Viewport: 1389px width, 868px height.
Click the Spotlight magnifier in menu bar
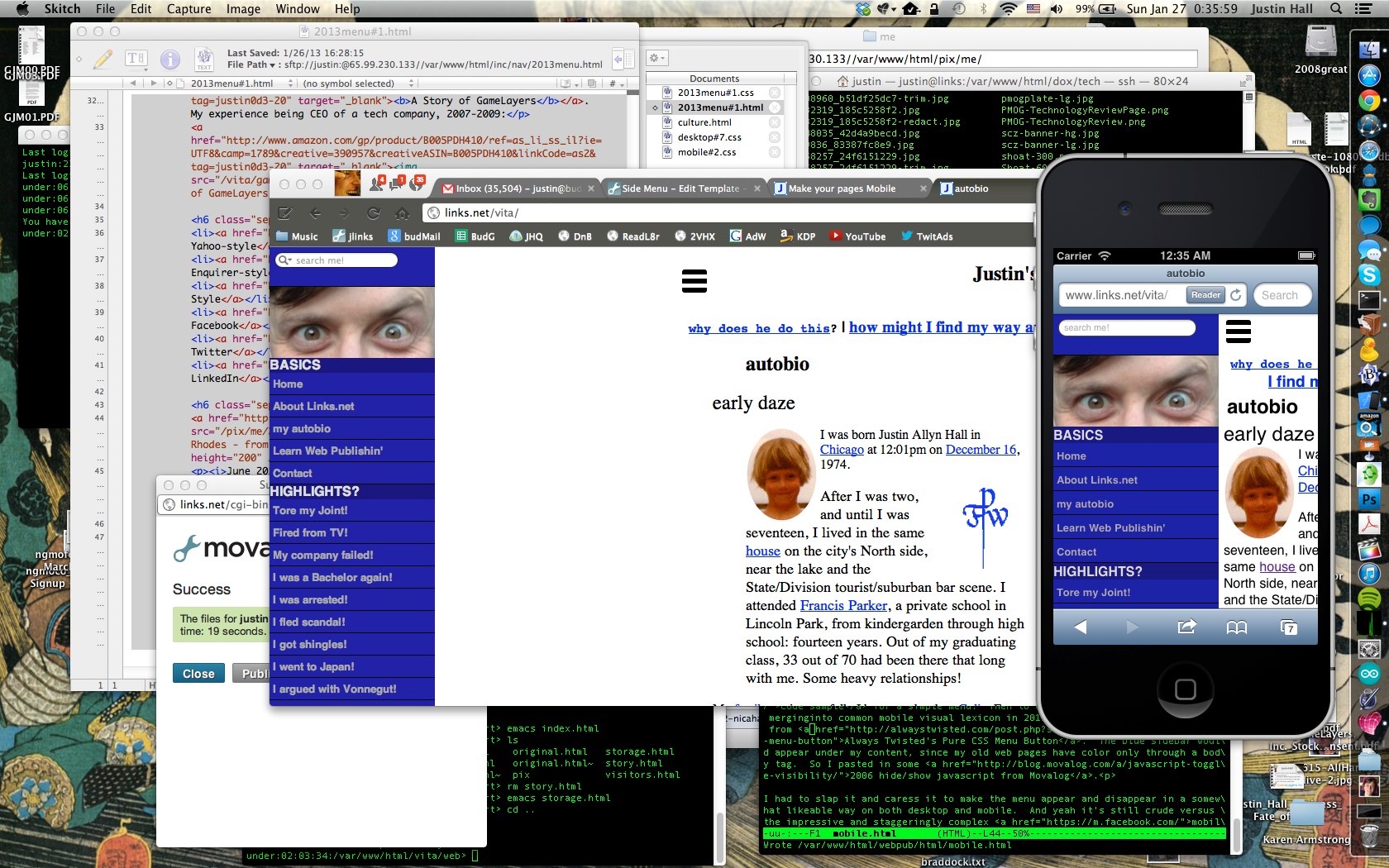tap(1336, 9)
